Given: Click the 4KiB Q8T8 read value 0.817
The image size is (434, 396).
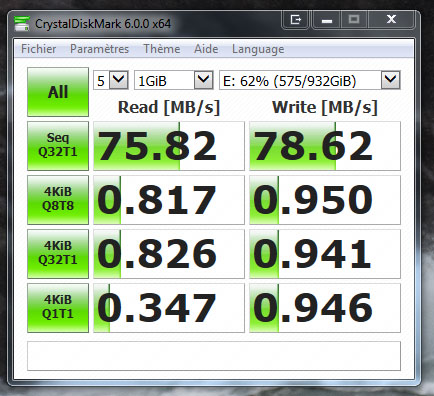Looking at the screenshot, I should click(x=169, y=200).
